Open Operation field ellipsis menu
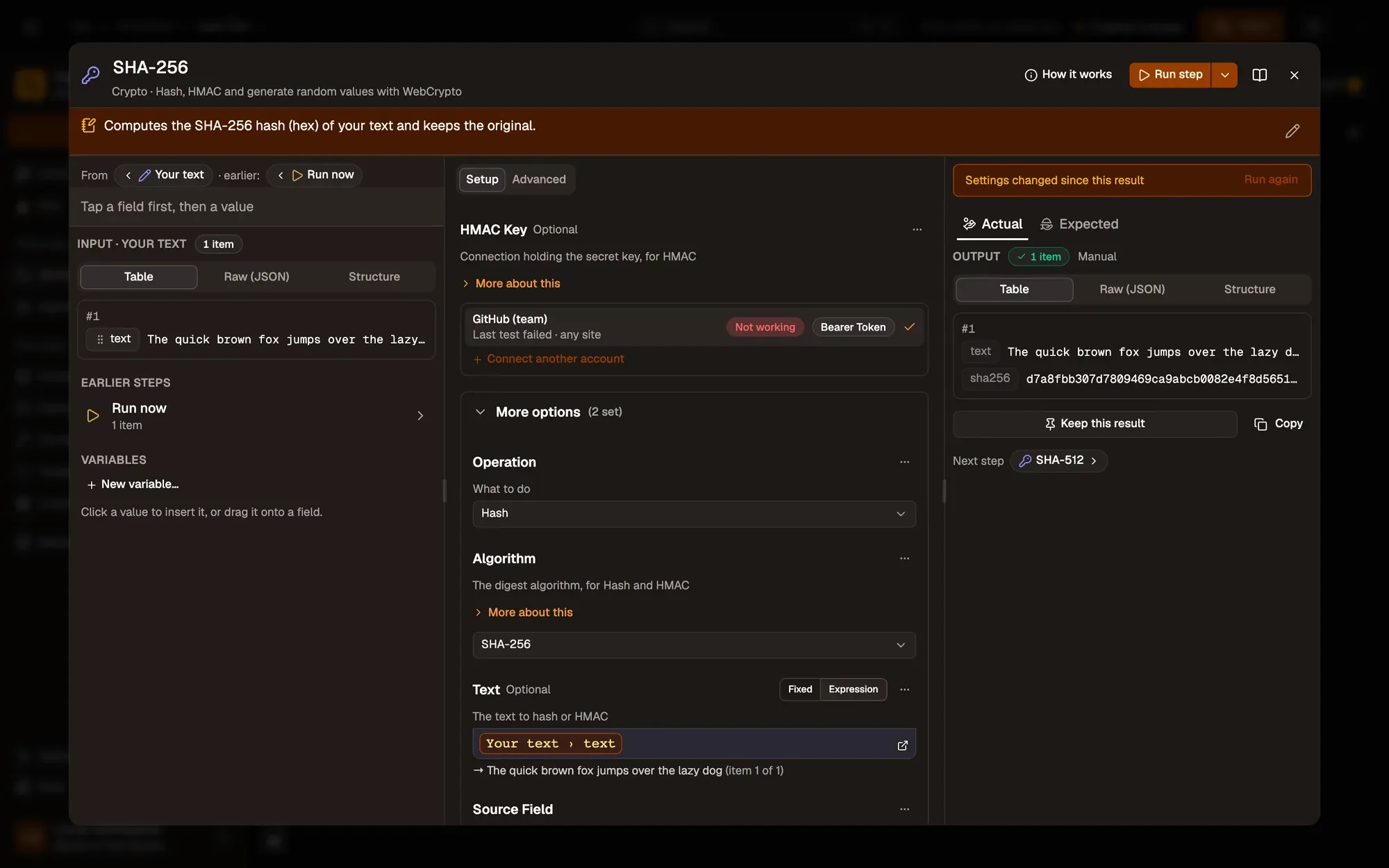The height and width of the screenshot is (868, 1389). (904, 462)
